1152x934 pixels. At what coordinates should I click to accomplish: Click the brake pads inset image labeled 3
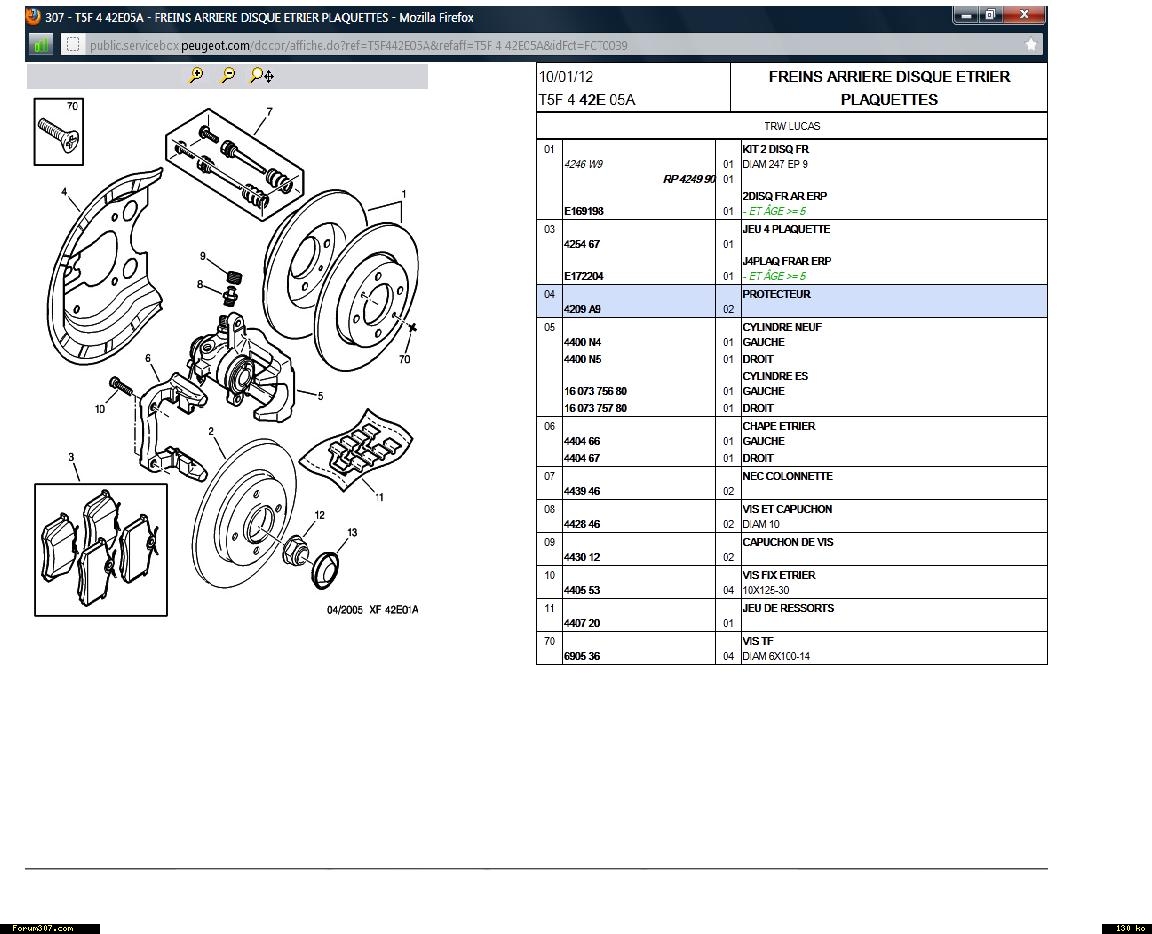(101, 549)
